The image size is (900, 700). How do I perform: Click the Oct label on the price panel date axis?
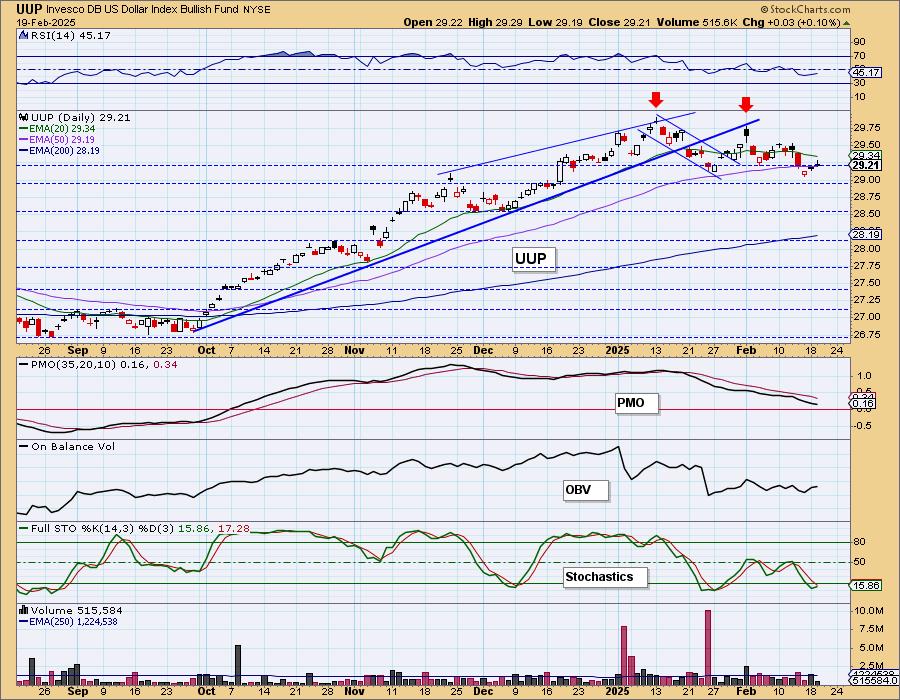coord(206,350)
